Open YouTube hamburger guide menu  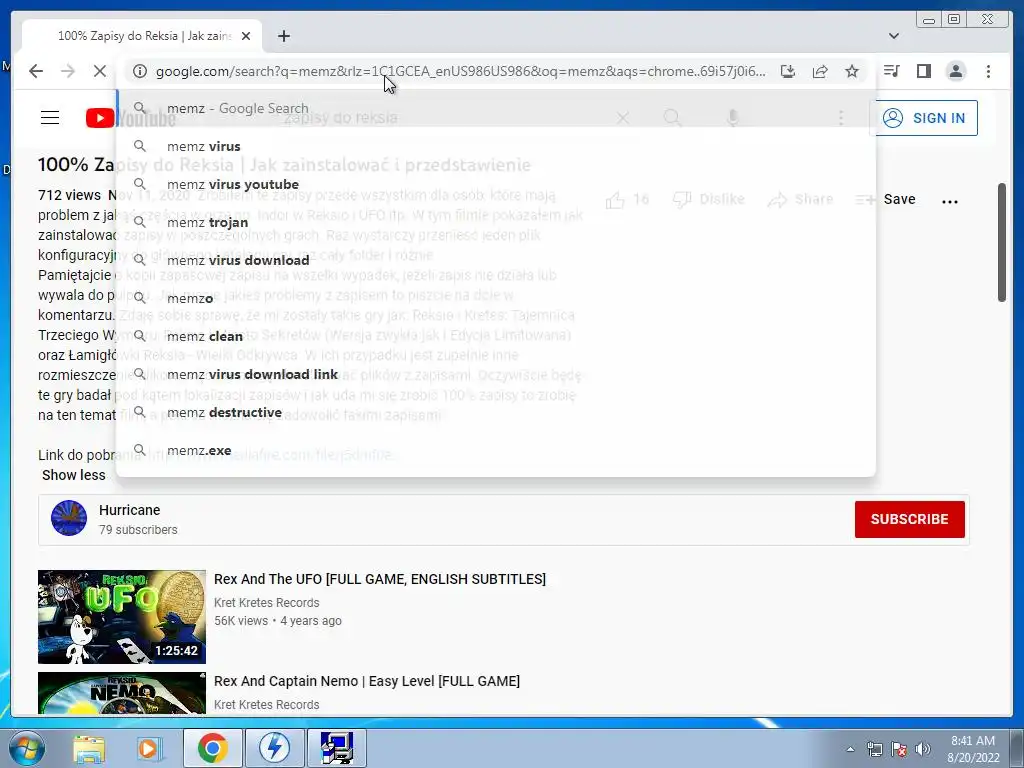pyautogui.click(x=50, y=118)
